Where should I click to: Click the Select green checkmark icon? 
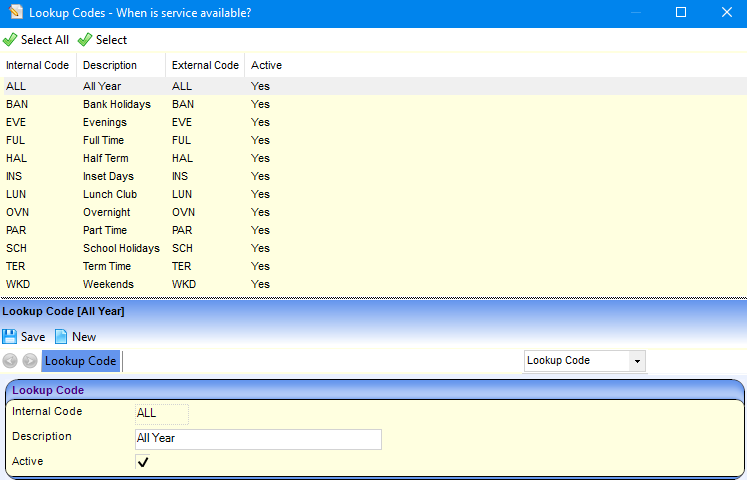tap(85, 40)
